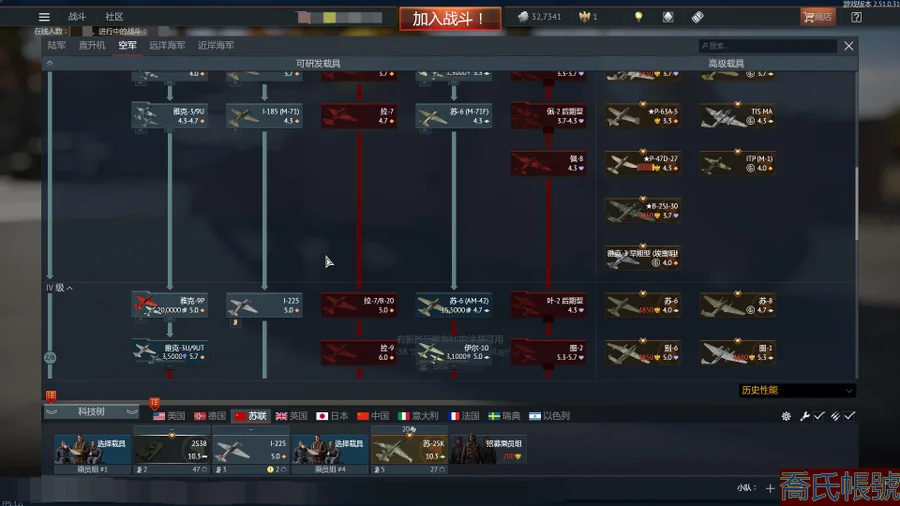900x506 pixels.
Task: Collapse the rank IV section chevron
Action: click(x=69, y=288)
